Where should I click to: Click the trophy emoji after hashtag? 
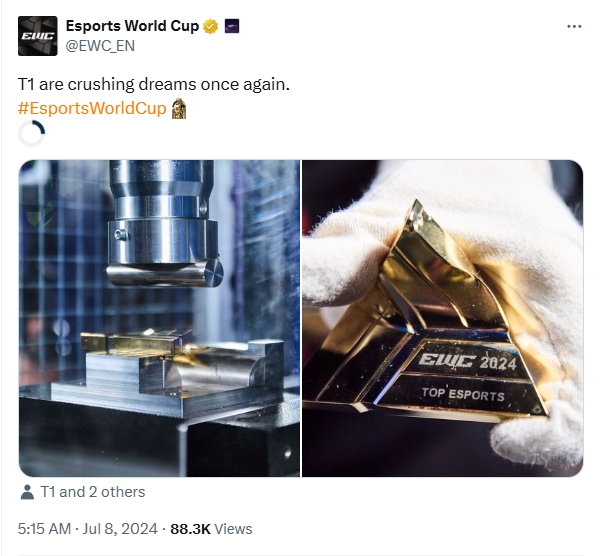click(178, 109)
